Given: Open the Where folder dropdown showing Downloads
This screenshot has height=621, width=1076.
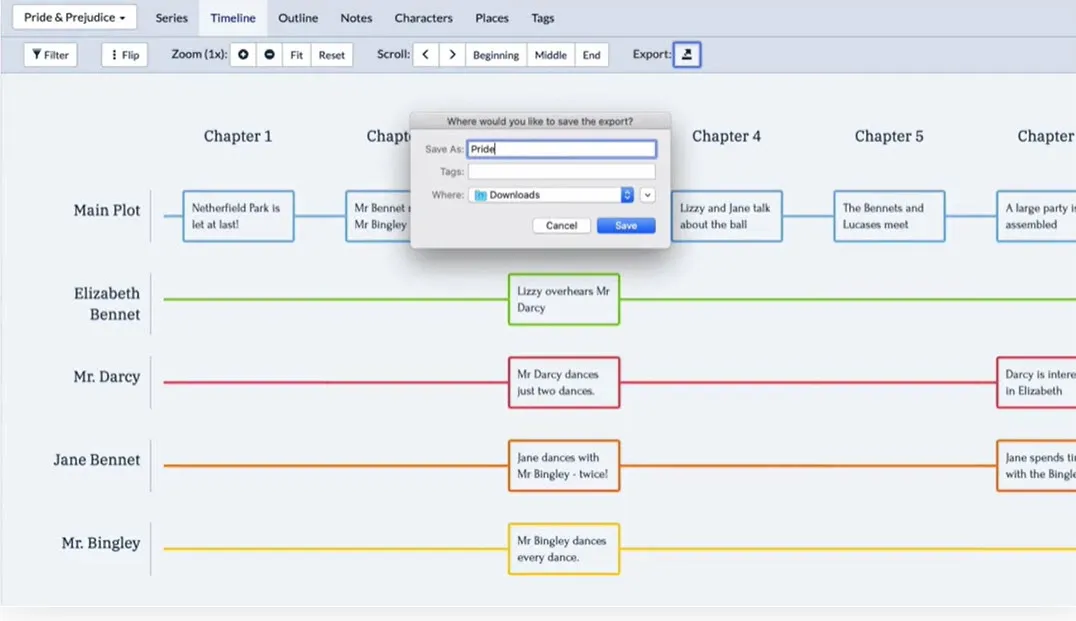Looking at the screenshot, I should pos(552,195).
